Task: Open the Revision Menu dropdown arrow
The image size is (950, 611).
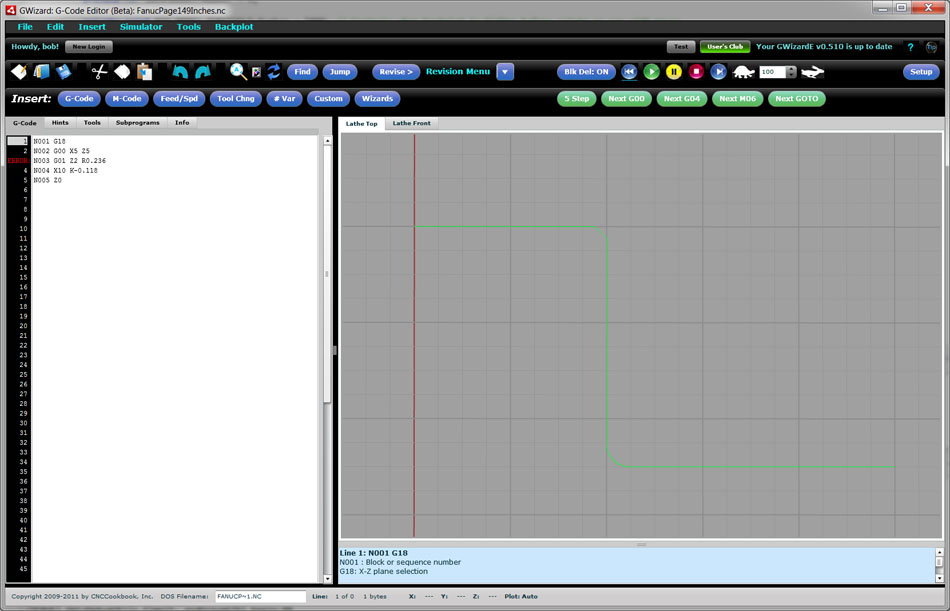Action: tap(505, 71)
